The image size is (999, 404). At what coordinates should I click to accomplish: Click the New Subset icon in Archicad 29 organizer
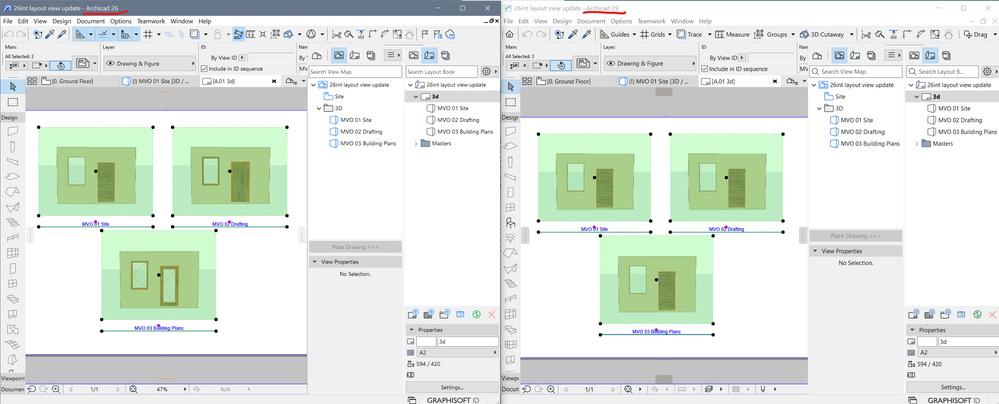click(x=945, y=314)
